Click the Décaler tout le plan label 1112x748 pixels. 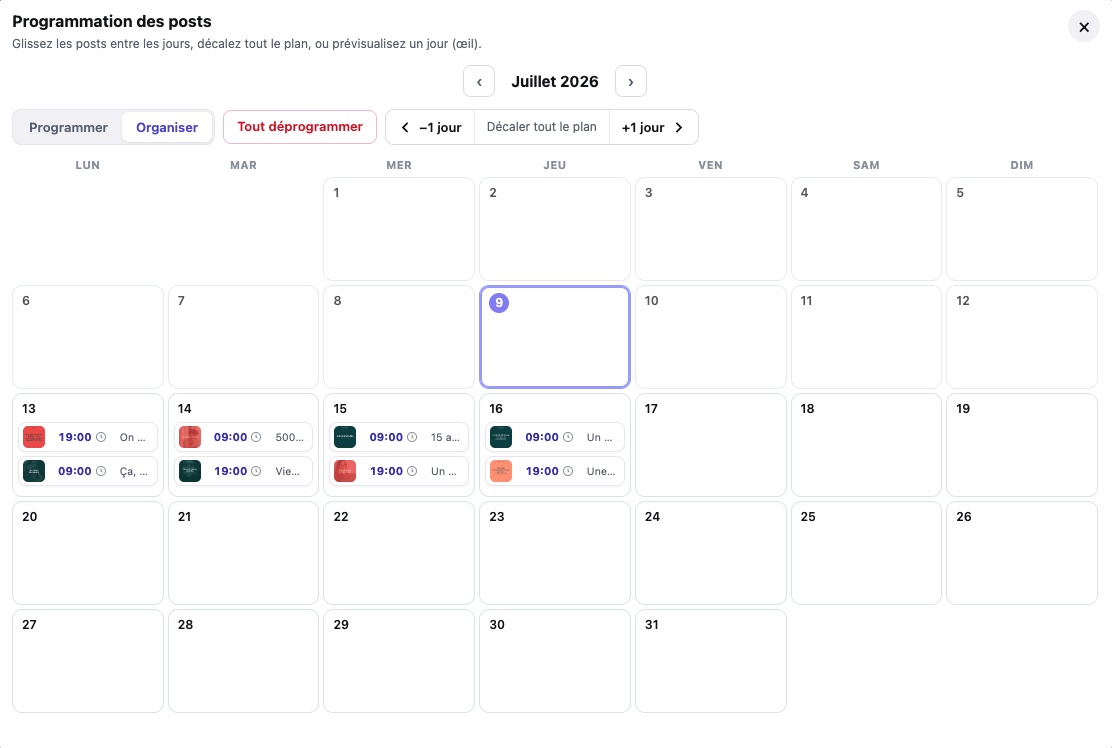[x=542, y=127]
